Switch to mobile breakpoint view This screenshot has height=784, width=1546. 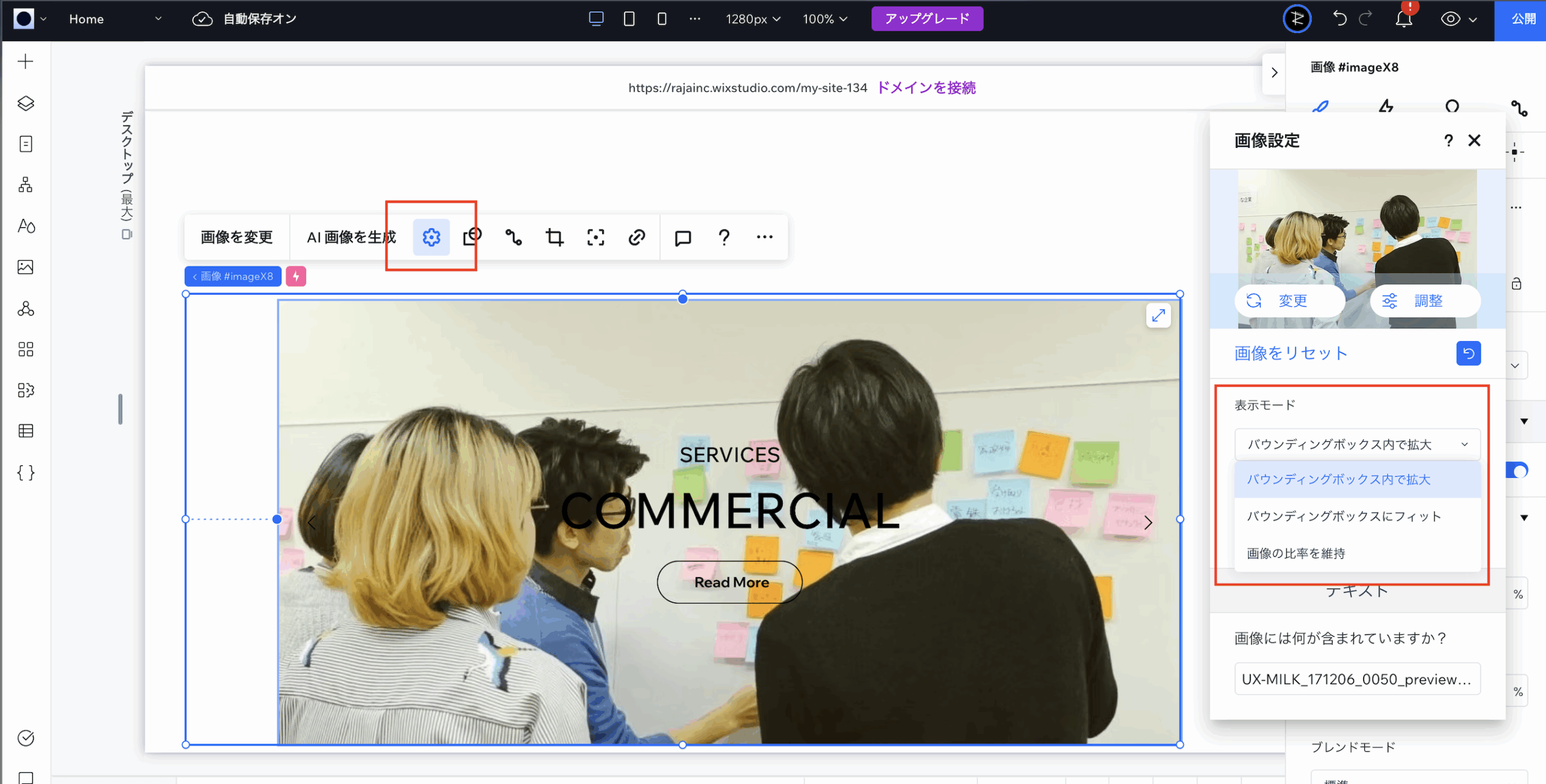(662, 19)
